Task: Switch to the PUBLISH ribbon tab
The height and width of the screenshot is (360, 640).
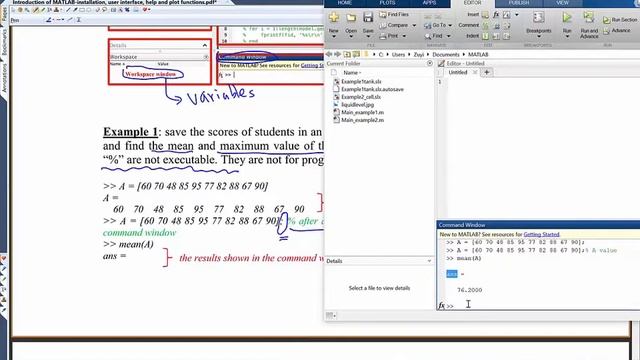Action: point(519,3)
